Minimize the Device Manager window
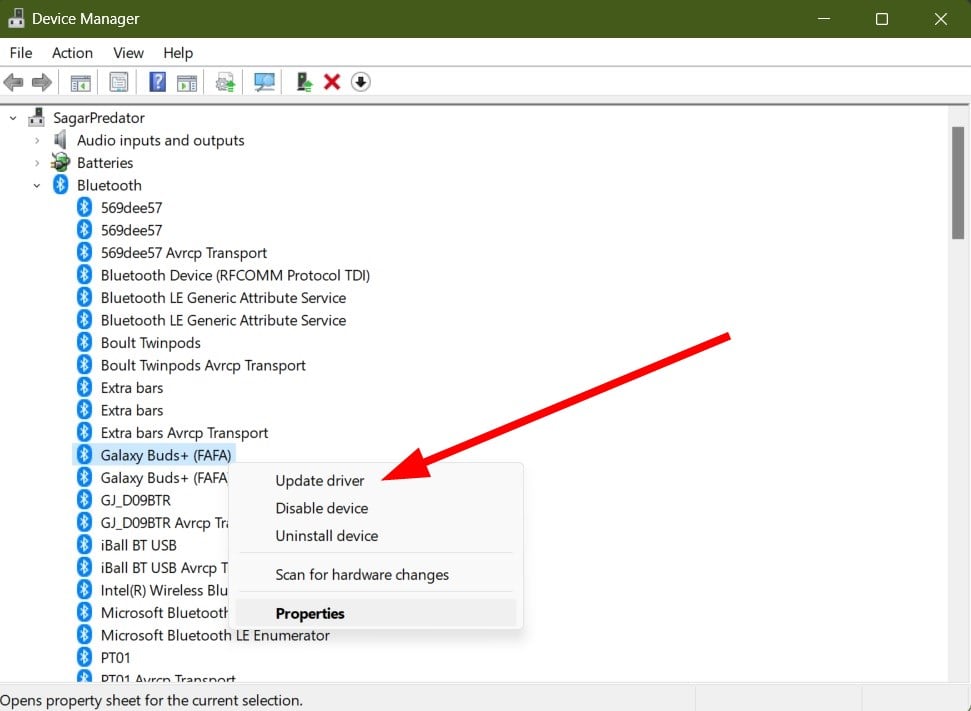The width and height of the screenshot is (971, 711). (x=824, y=19)
